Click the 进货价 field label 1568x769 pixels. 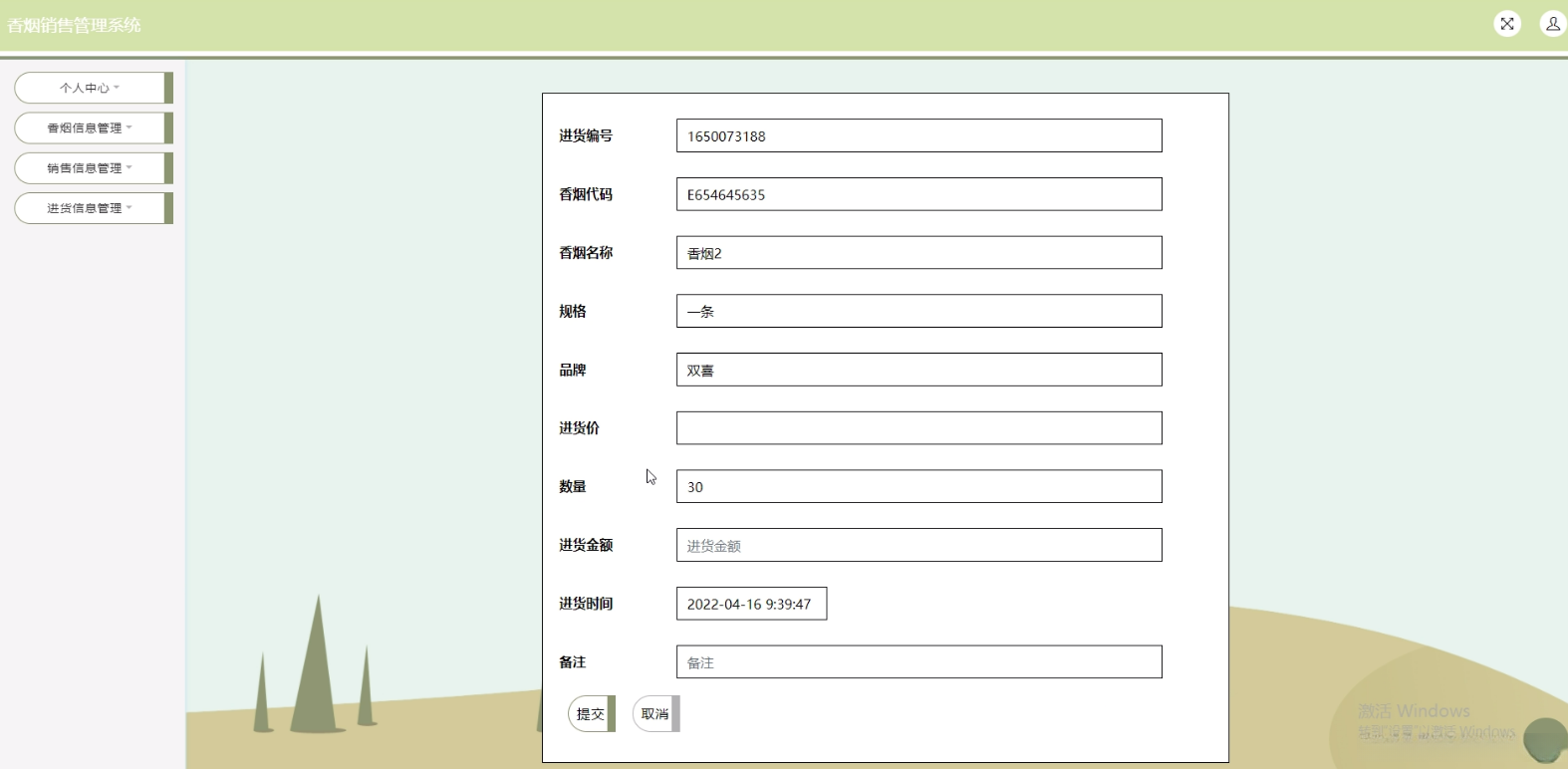(579, 428)
